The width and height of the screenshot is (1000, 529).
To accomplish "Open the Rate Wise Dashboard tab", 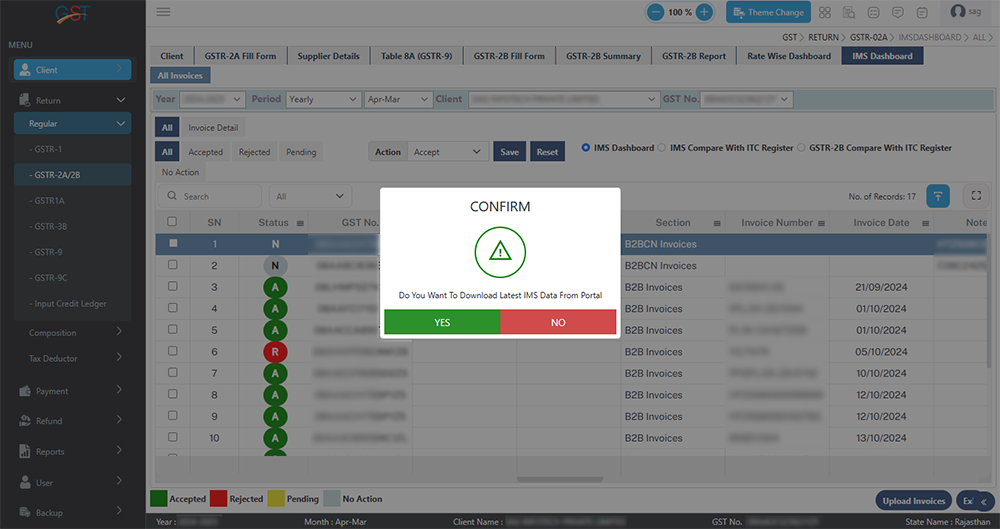I will pos(789,56).
